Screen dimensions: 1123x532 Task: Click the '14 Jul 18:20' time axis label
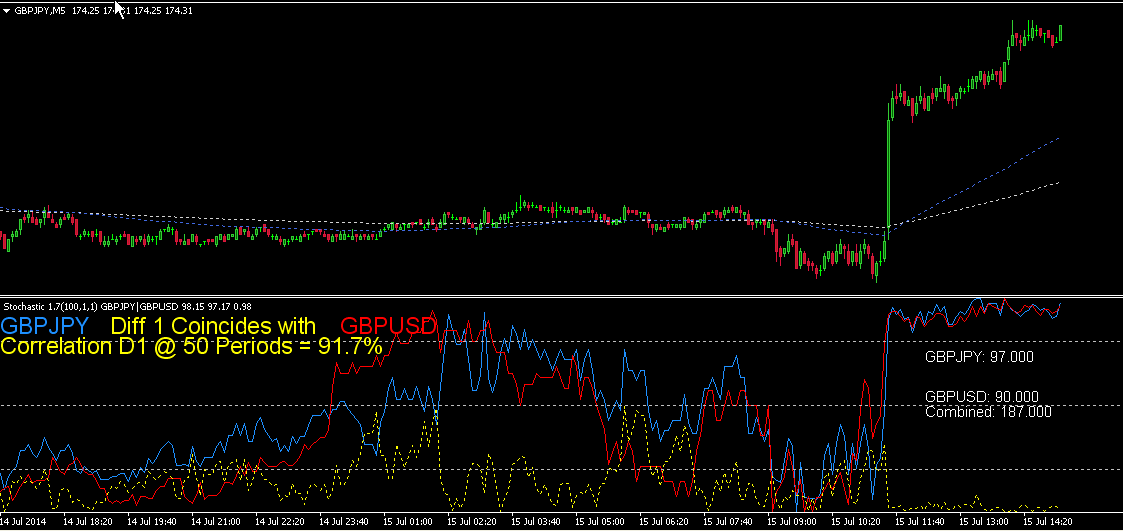89,521
